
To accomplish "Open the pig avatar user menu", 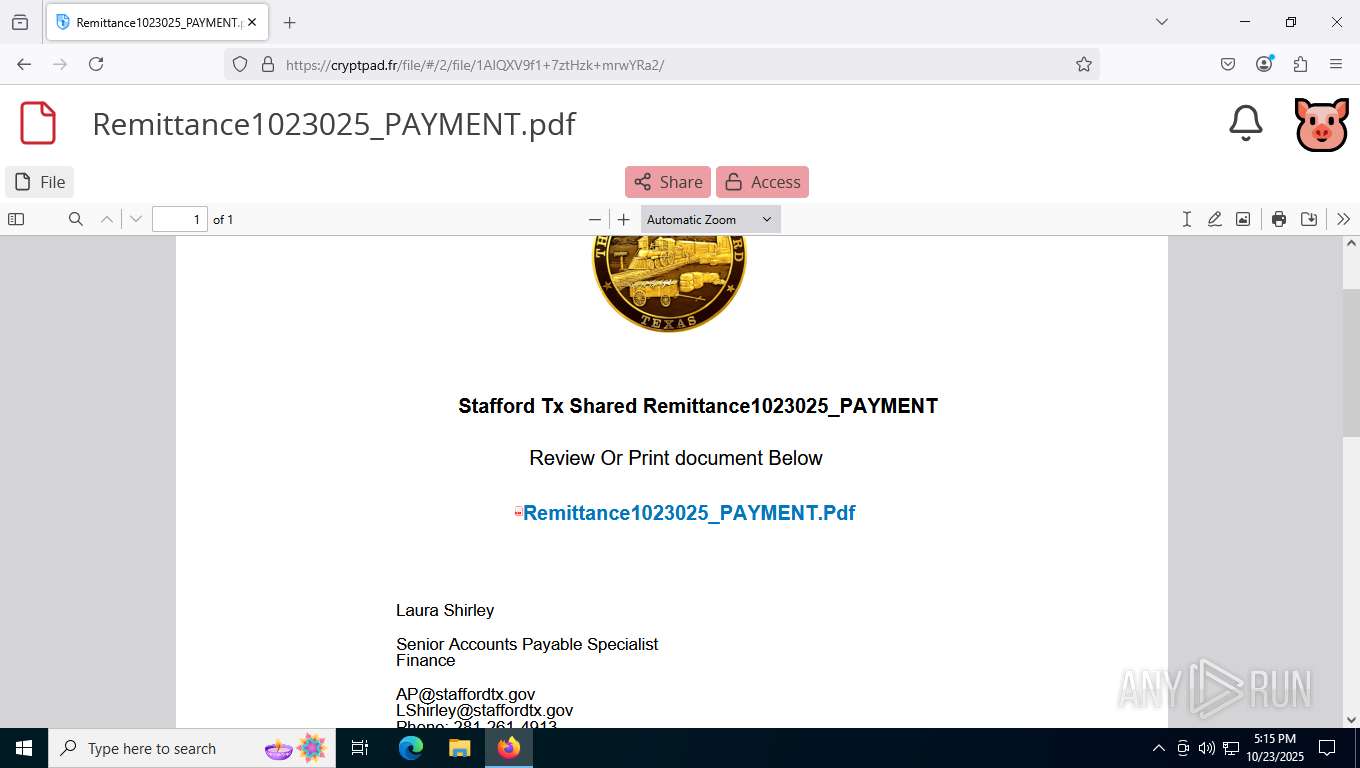I will pos(1321,124).
